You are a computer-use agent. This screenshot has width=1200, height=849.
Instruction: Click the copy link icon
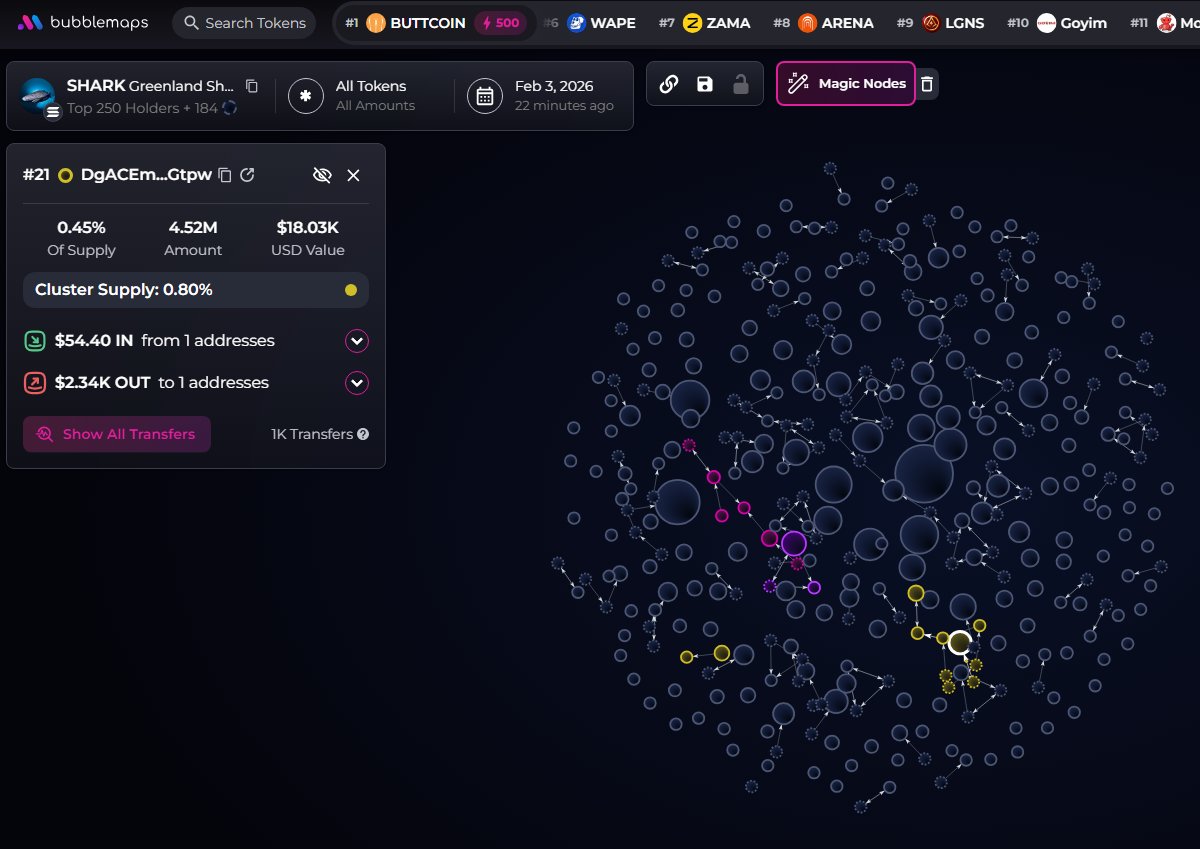(669, 84)
